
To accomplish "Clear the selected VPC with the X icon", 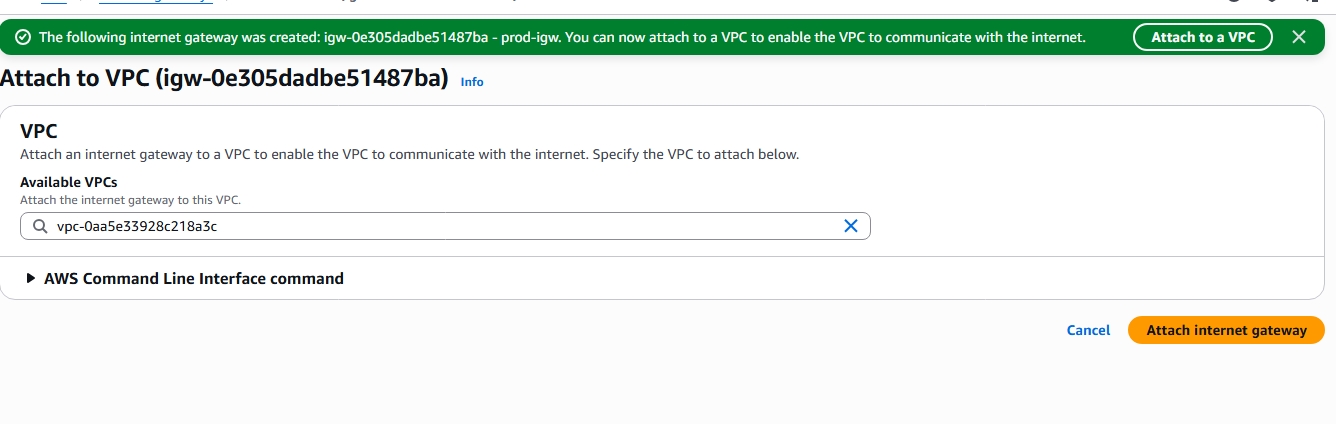I will (851, 226).
